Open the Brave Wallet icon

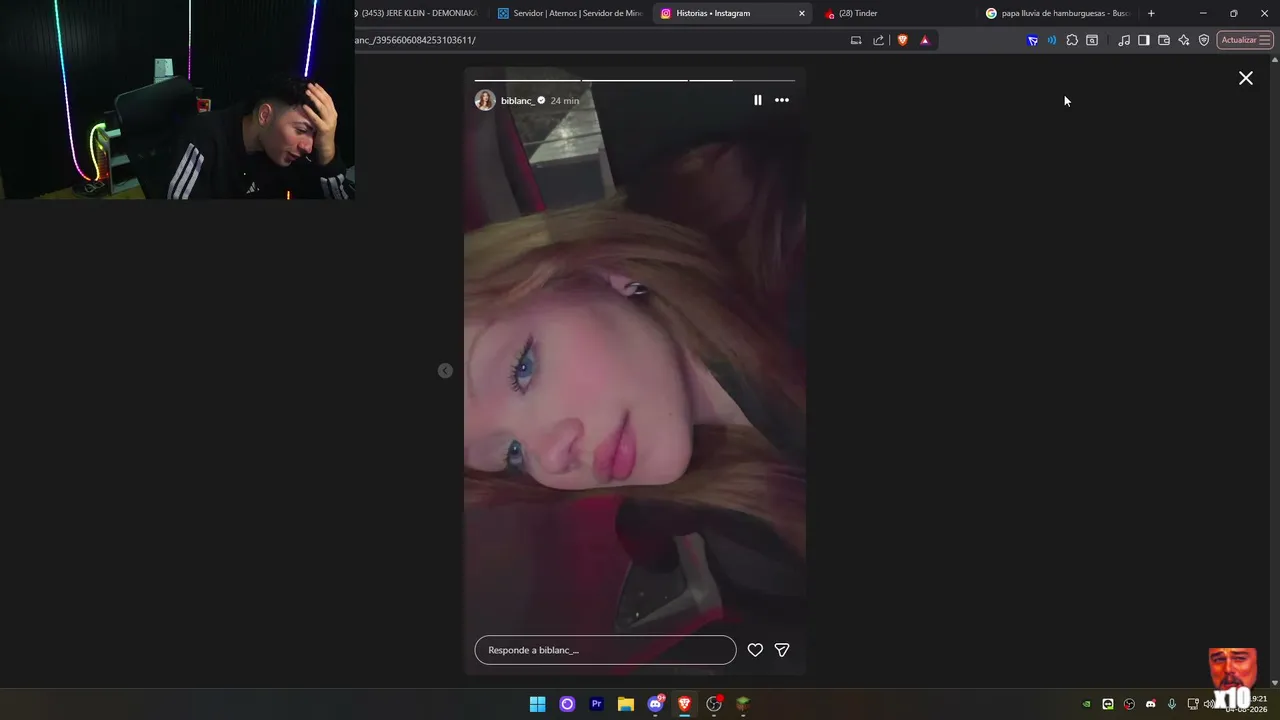(x=1164, y=40)
